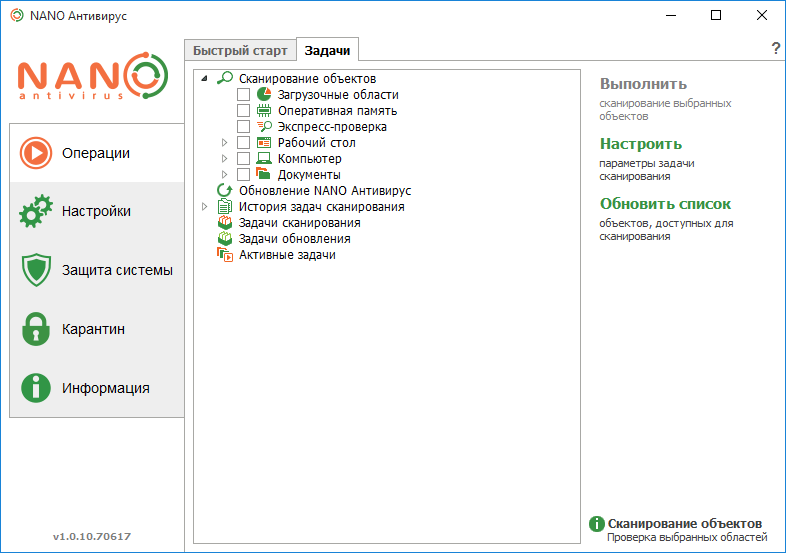Select the Экспресс-проверка row text
The image size is (786, 553).
332,126
